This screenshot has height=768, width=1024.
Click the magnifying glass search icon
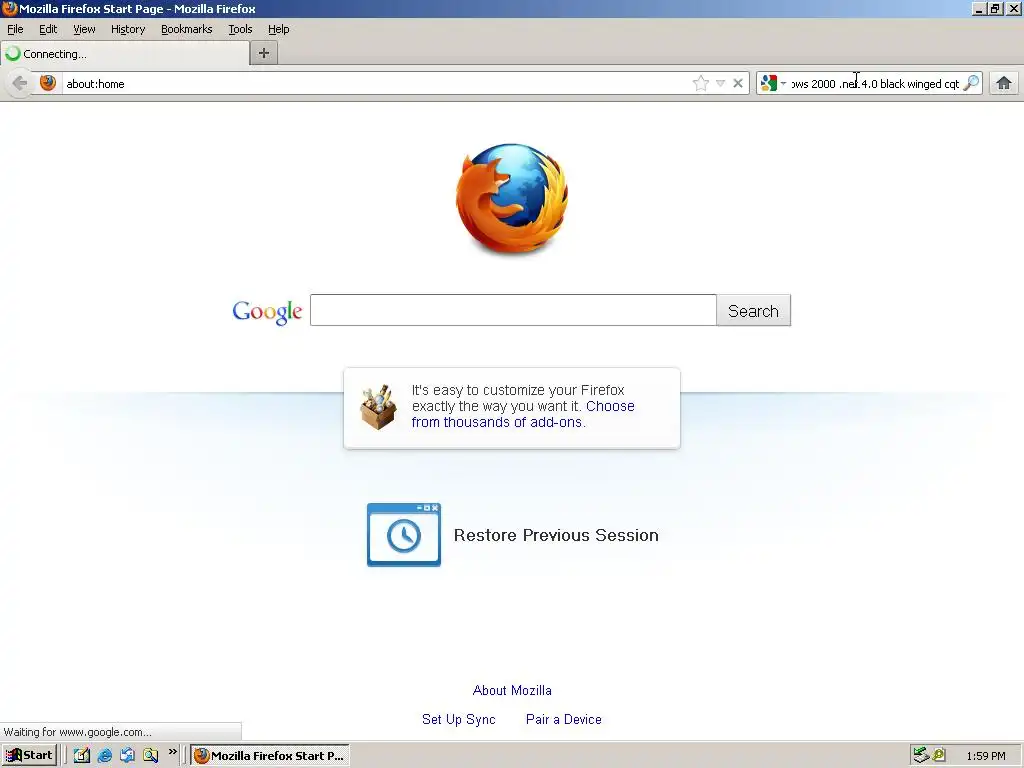[972, 83]
